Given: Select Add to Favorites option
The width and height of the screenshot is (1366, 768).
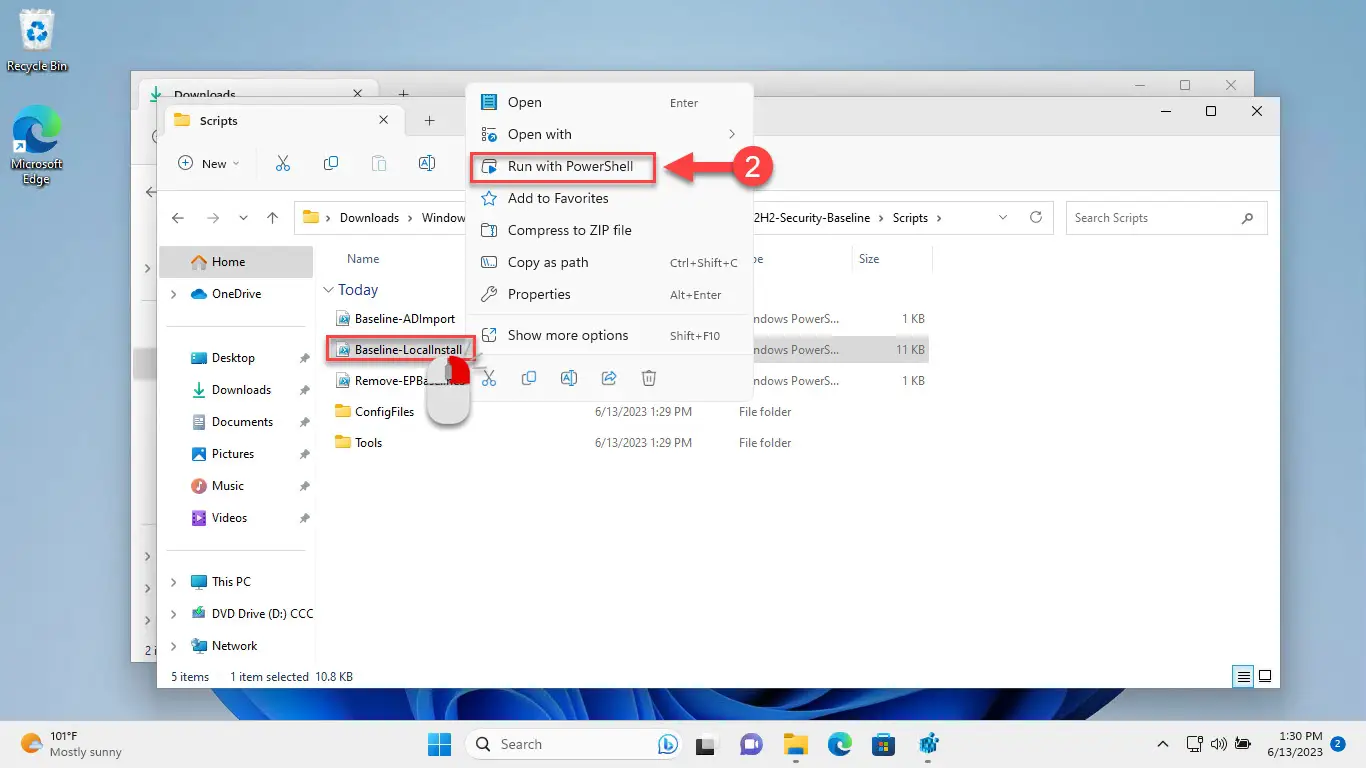Looking at the screenshot, I should [x=609, y=198].
